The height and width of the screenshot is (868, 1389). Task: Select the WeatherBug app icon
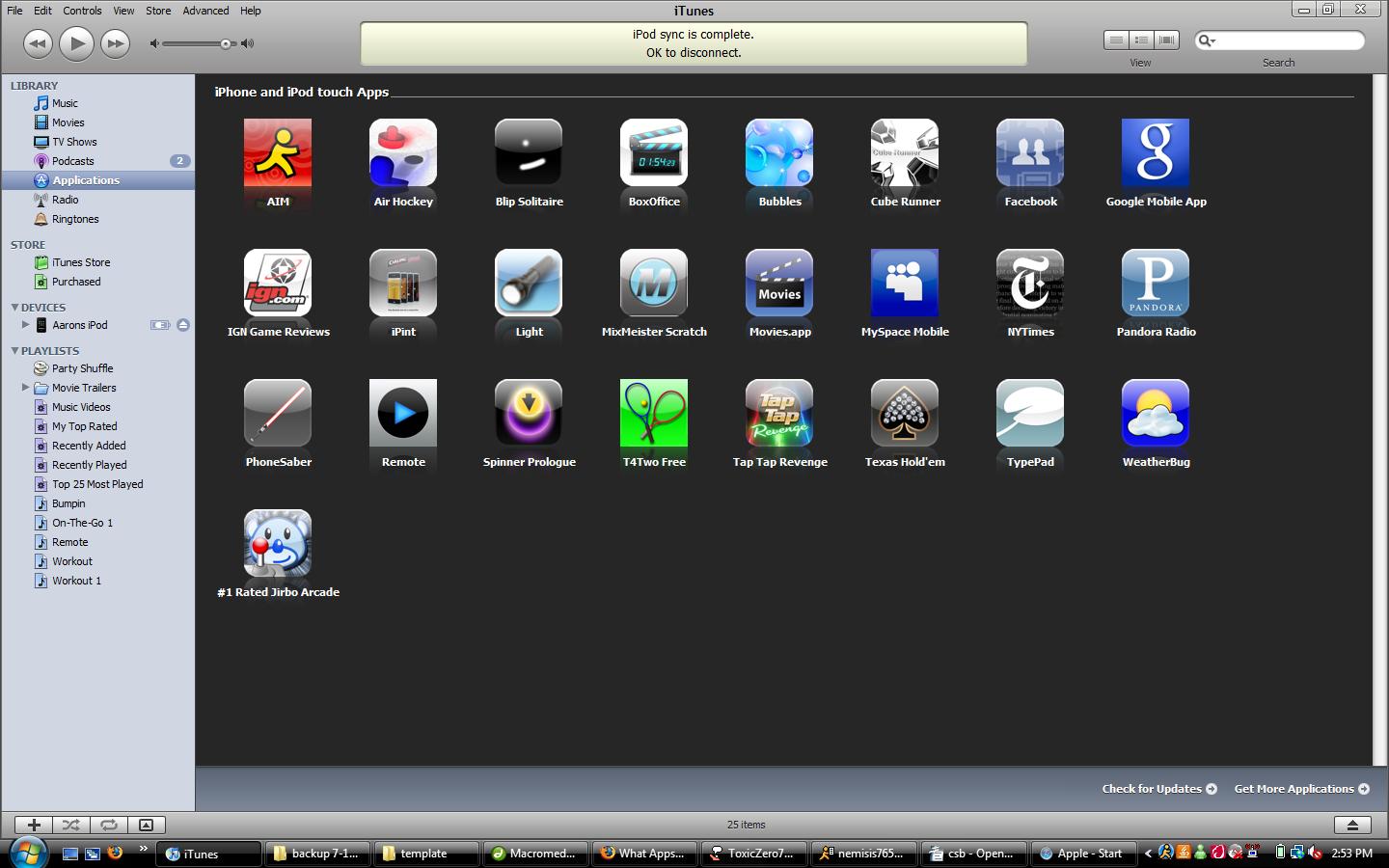click(x=1156, y=413)
